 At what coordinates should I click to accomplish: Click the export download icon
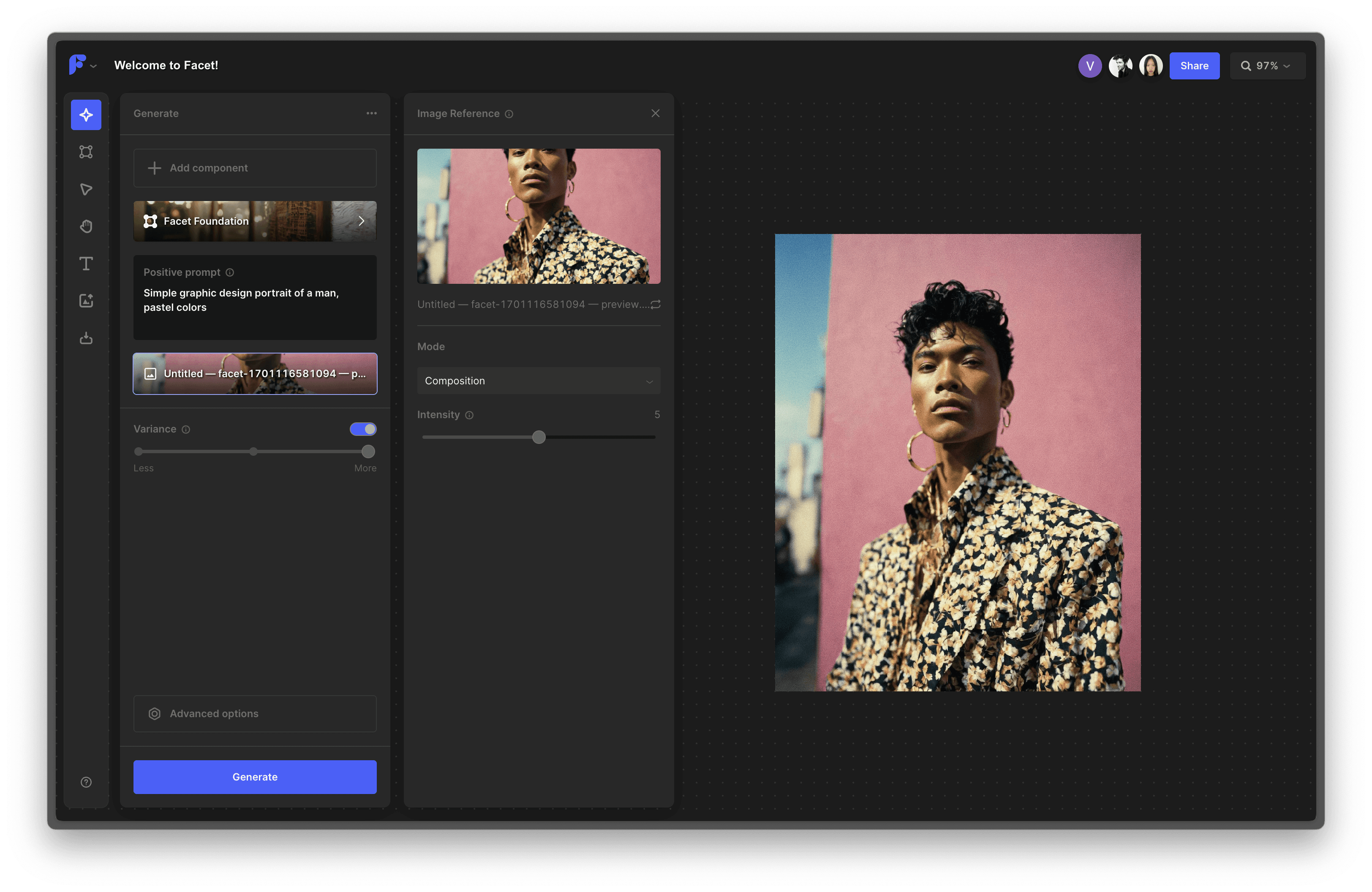86,338
